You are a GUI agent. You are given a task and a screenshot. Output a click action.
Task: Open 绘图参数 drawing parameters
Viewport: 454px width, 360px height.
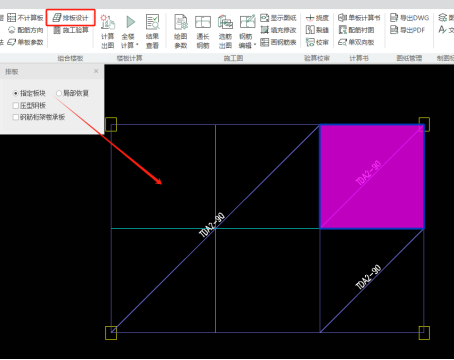pos(181,31)
